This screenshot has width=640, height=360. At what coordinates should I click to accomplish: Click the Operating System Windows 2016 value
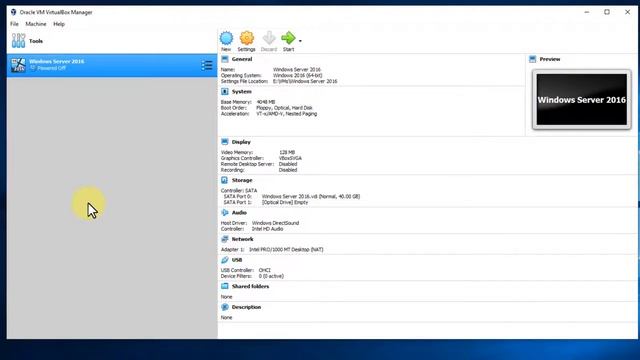tap(298, 76)
